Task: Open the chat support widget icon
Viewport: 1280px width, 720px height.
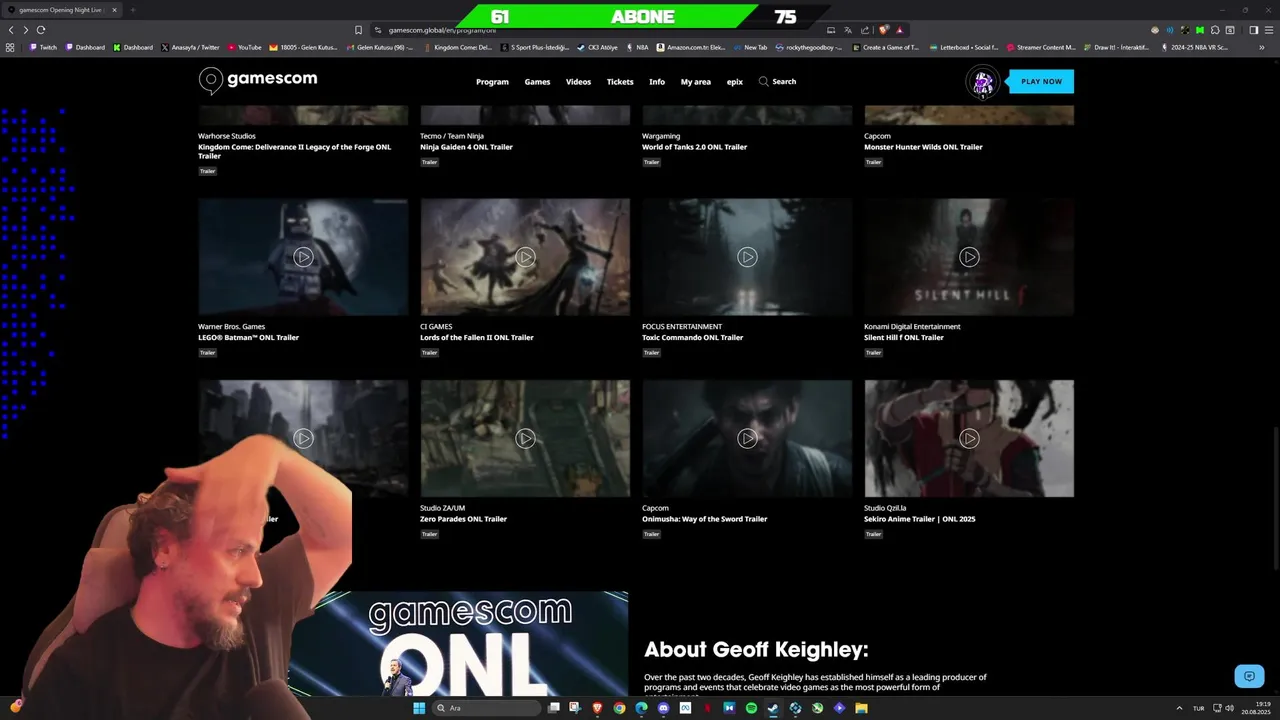Action: (1249, 677)
